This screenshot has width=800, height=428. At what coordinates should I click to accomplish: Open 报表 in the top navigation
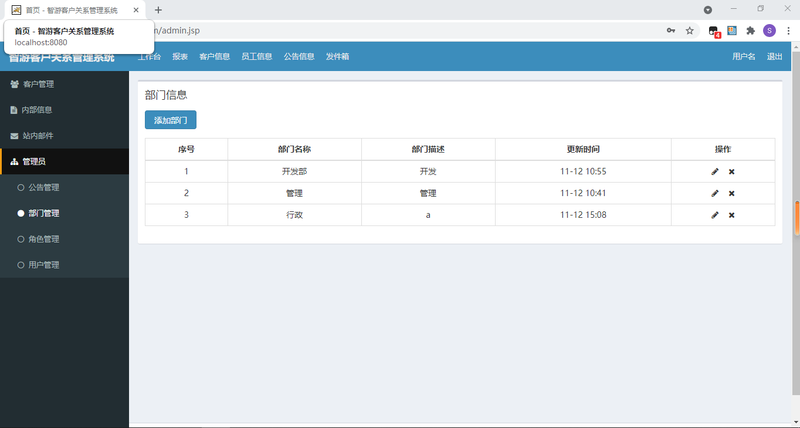click(x=180, y=57)
